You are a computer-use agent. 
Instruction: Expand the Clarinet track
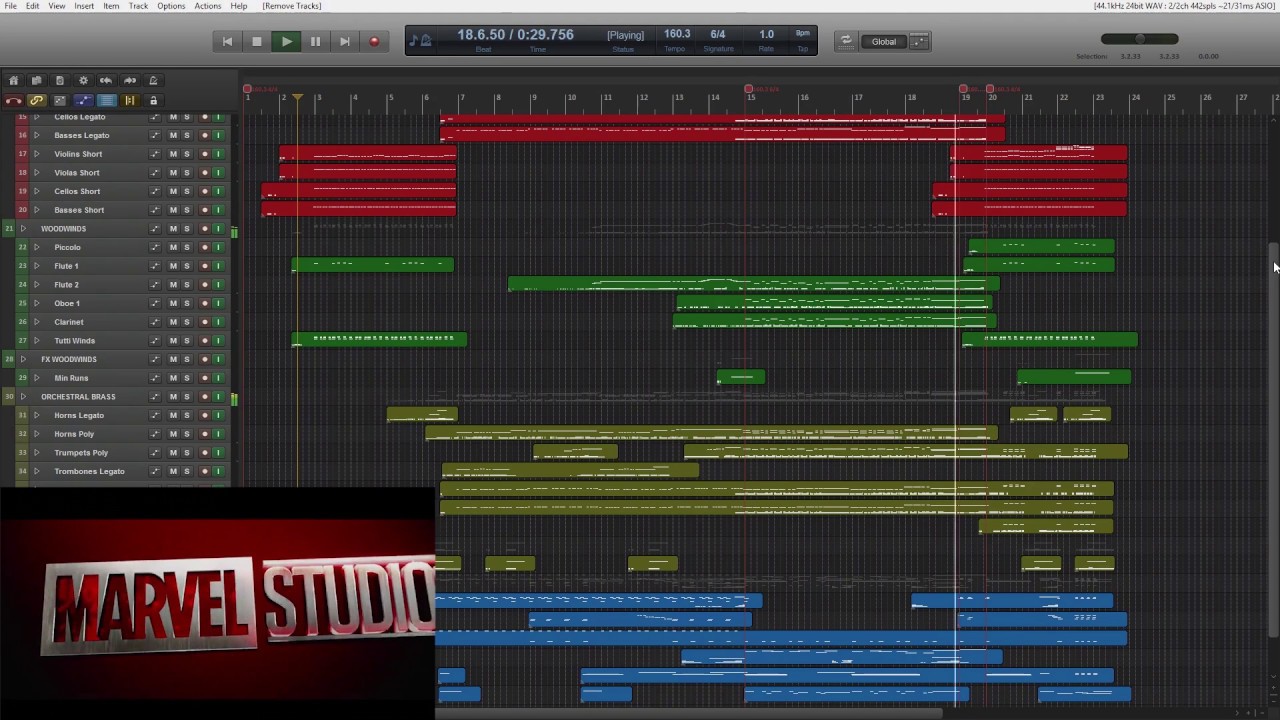click(x=36, y=322)
